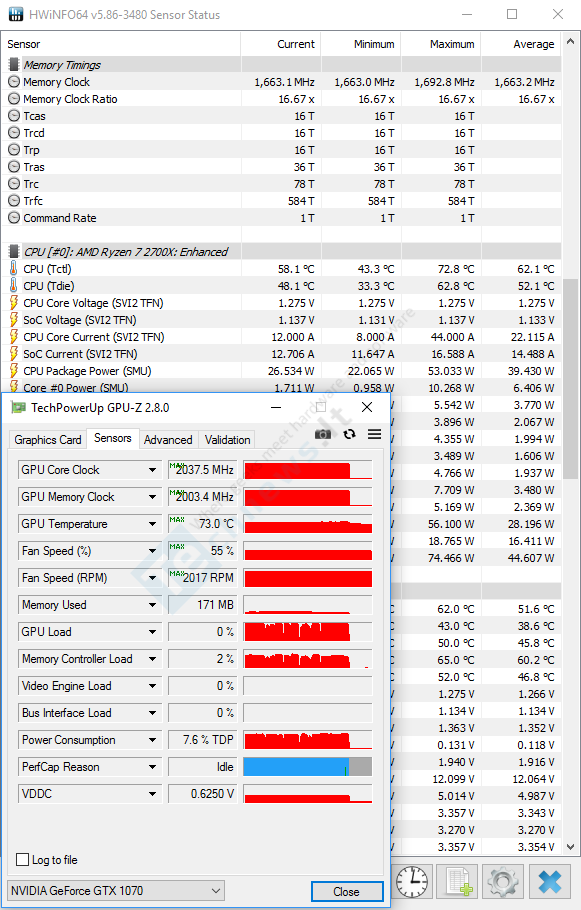Click the HWiNFO scrollbar down arrow
The image size is (581, 910).
click(570, 847)
